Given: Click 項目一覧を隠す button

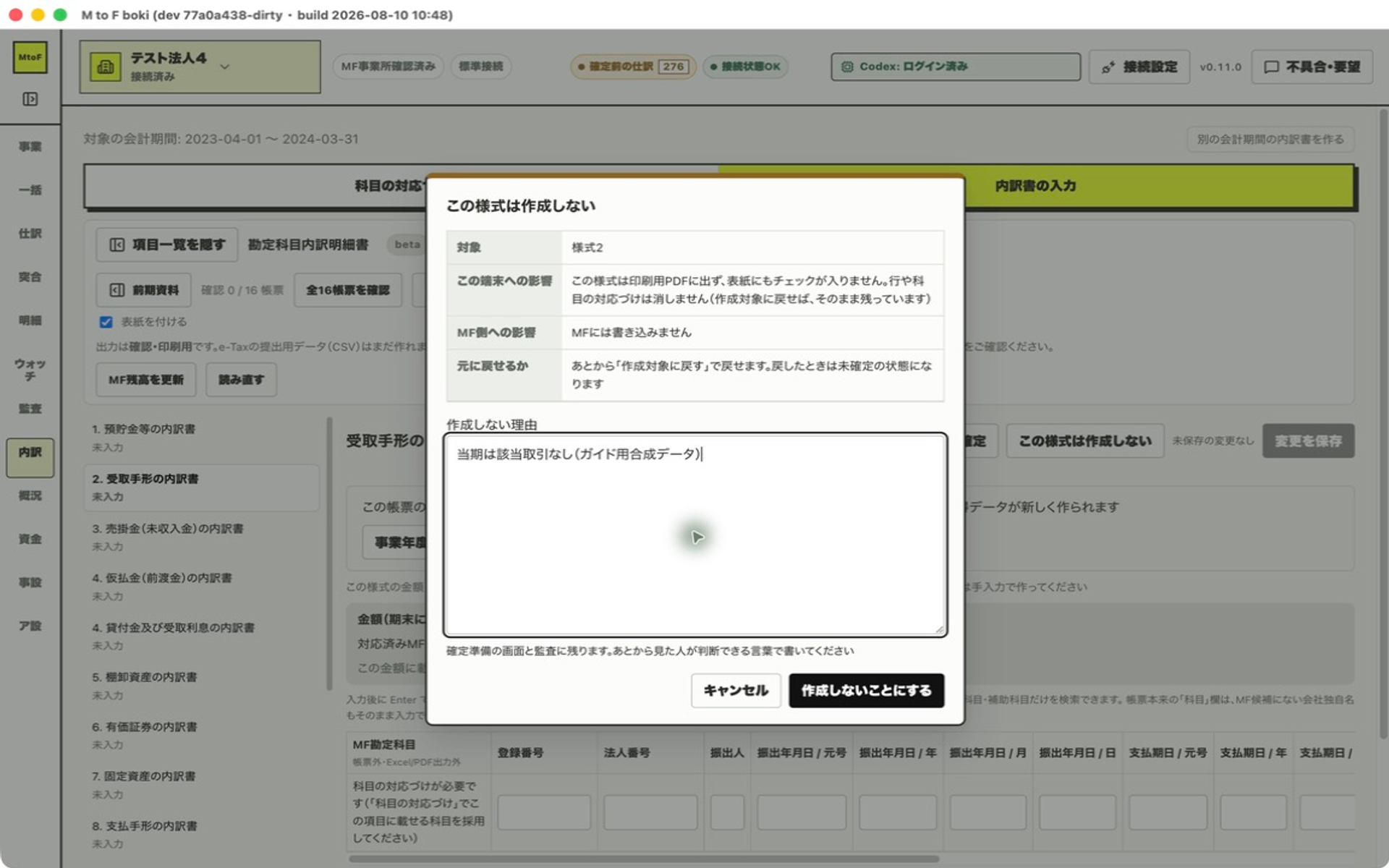Looking at the screenshot, I should pyautogui.click(x=167, y=244).
